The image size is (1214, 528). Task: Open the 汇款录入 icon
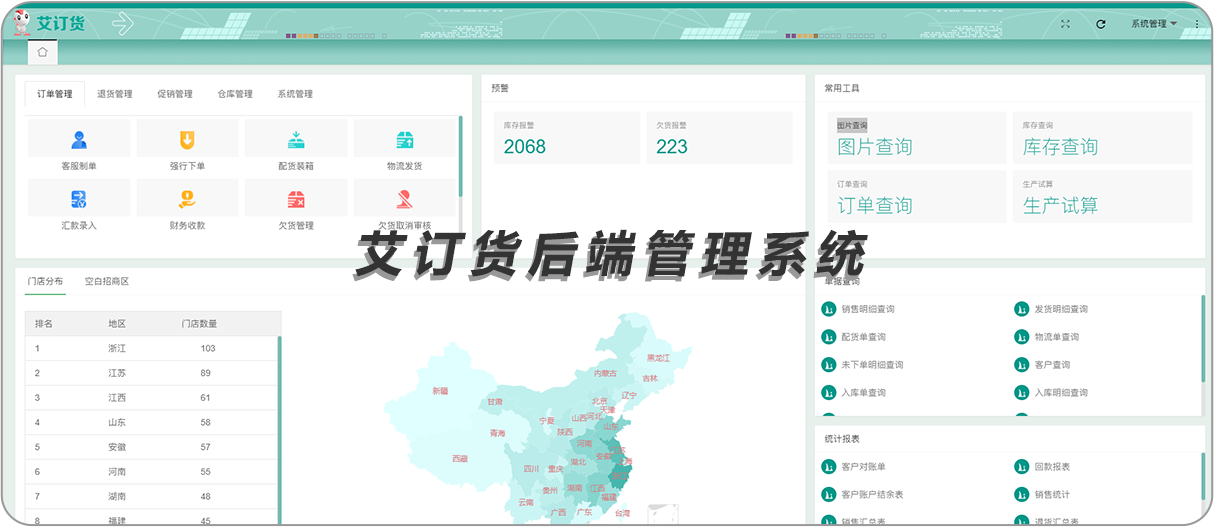coord(79,199)
